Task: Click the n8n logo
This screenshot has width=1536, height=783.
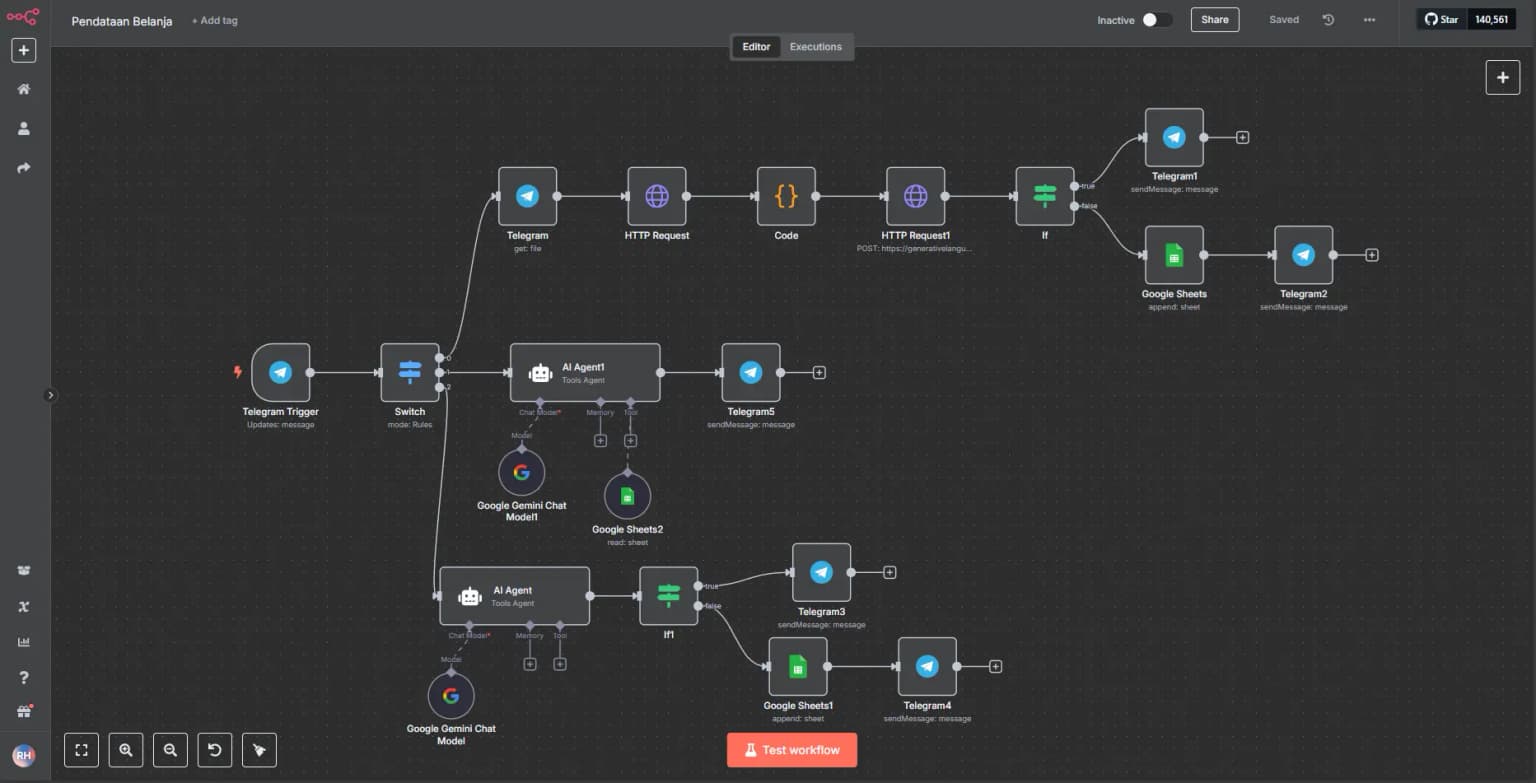Action: 24,16
